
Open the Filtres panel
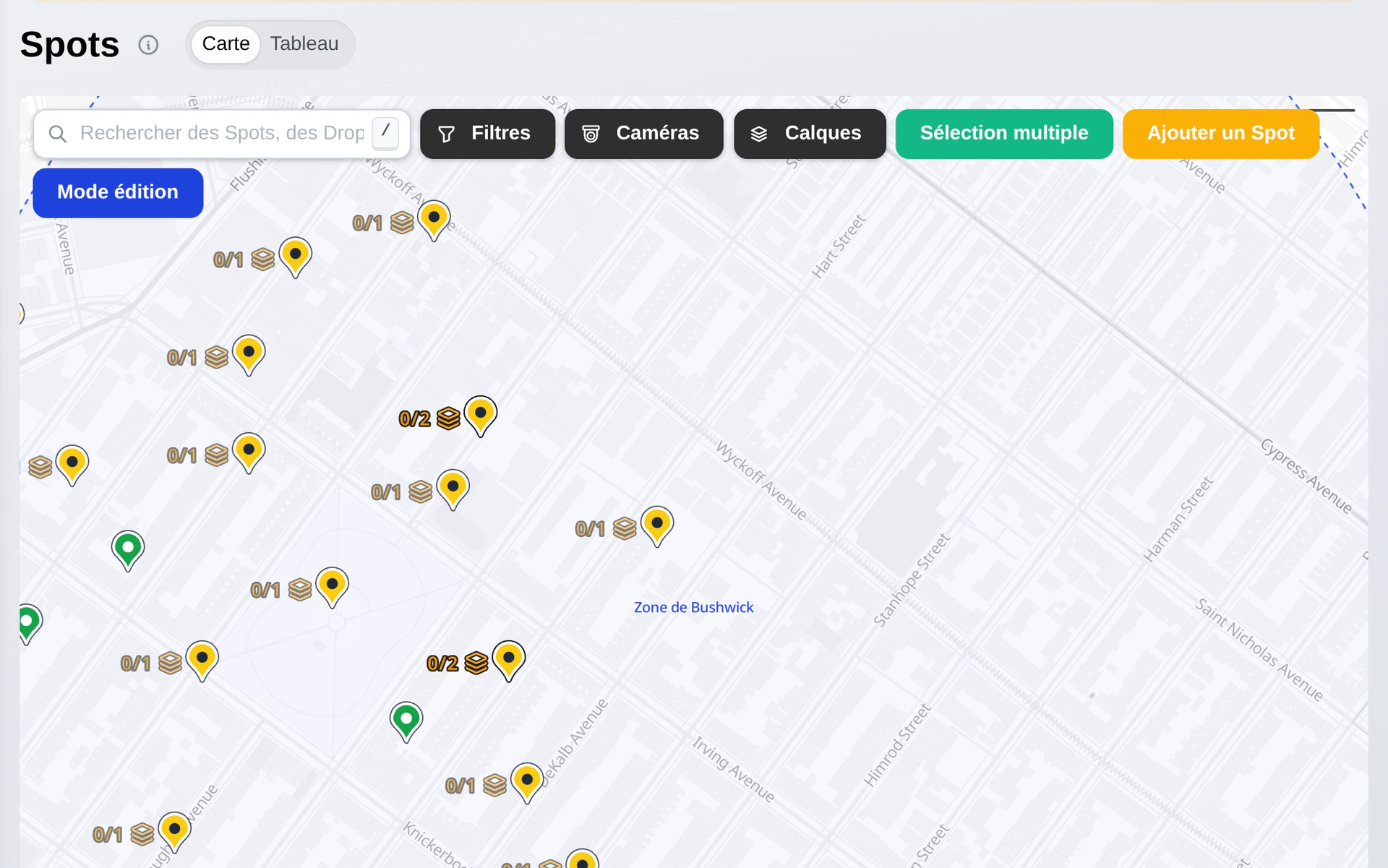click(x=487, y=134)
